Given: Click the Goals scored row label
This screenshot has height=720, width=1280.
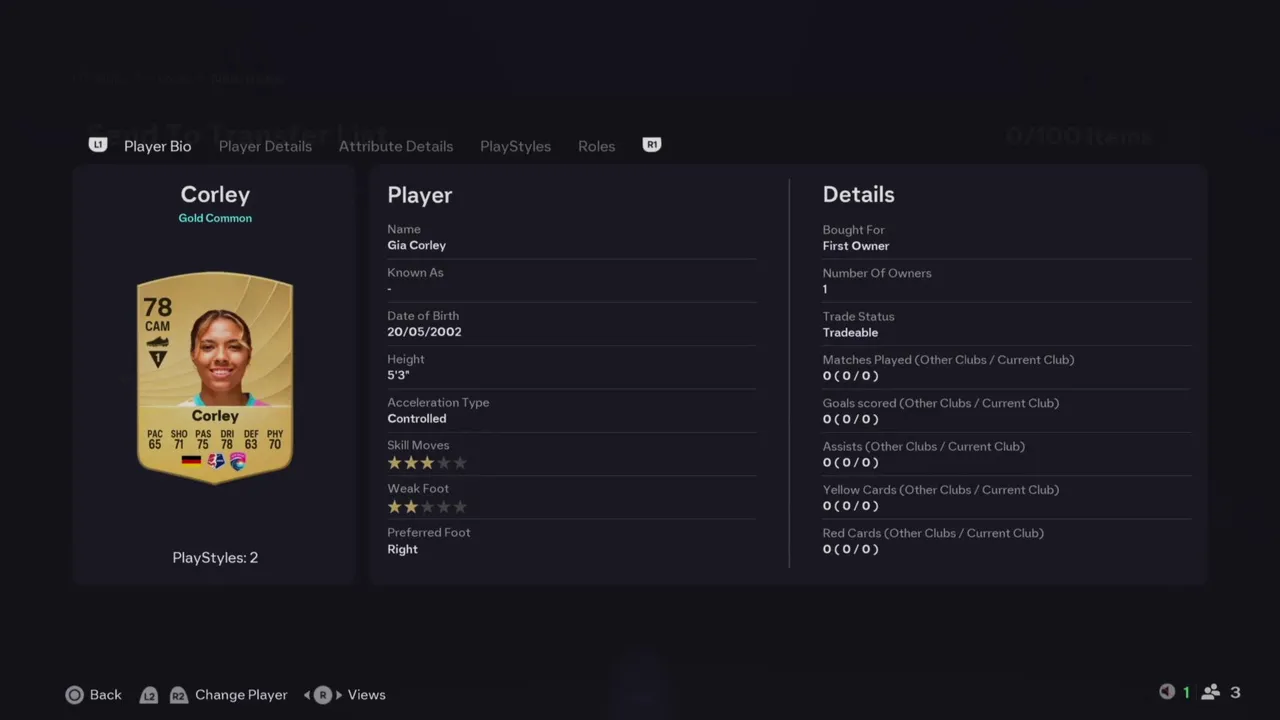Looking at the screenshot, I should coord(941,403).
